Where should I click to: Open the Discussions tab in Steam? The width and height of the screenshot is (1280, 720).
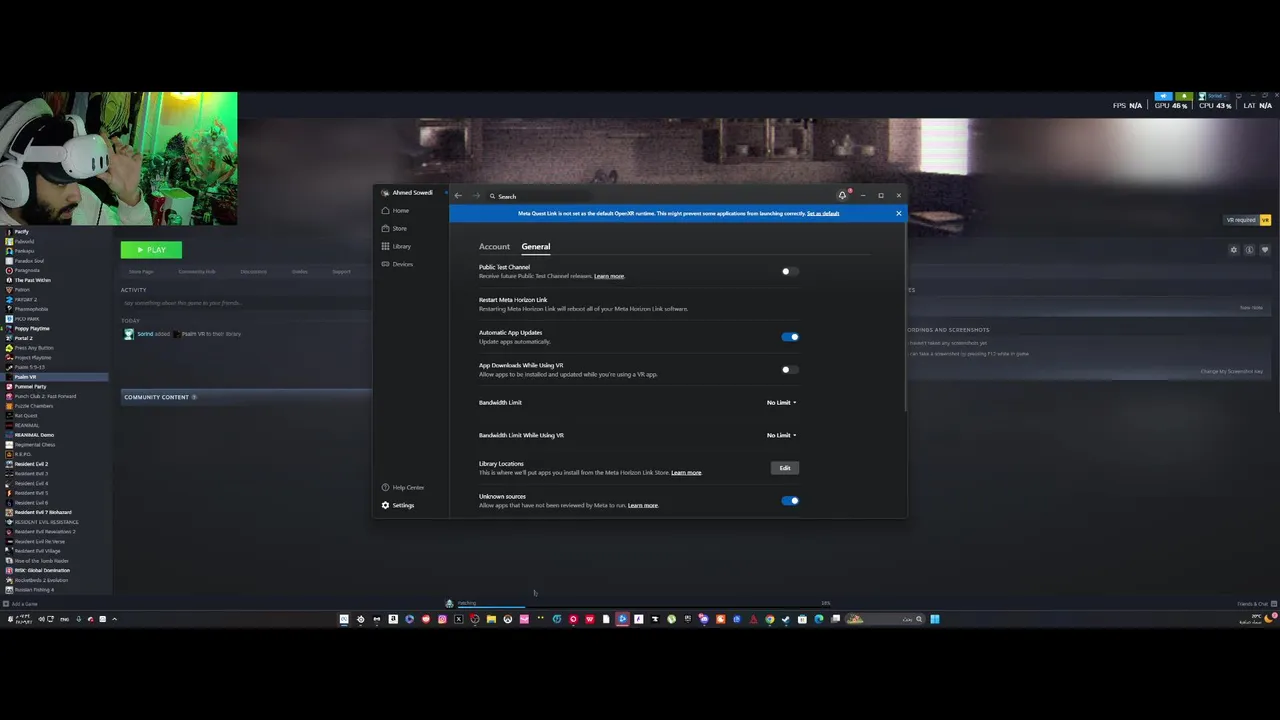click(253, 271)
